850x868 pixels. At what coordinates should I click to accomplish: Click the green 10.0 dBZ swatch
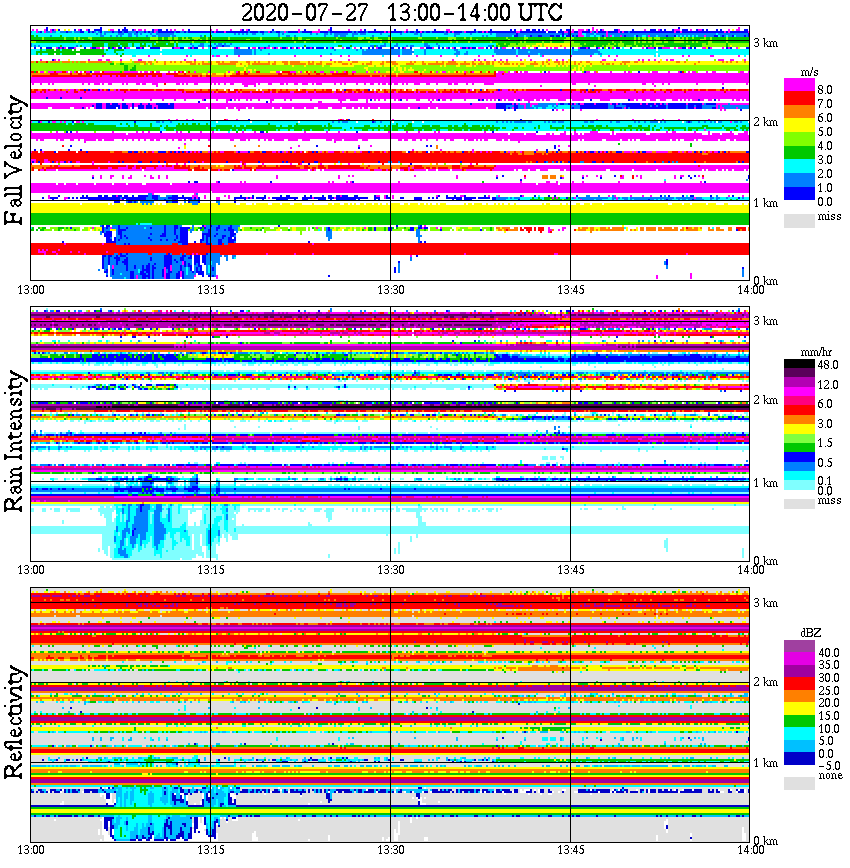pyautogui.click(x=799, y=721)
